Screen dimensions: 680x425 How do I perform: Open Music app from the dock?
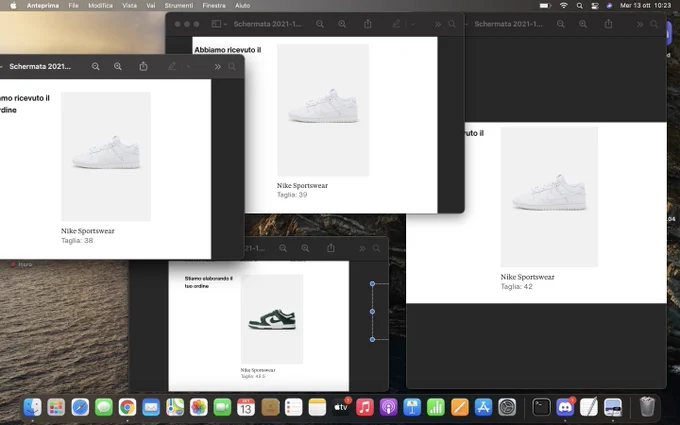pyautogui.click(x=365, y=407)
